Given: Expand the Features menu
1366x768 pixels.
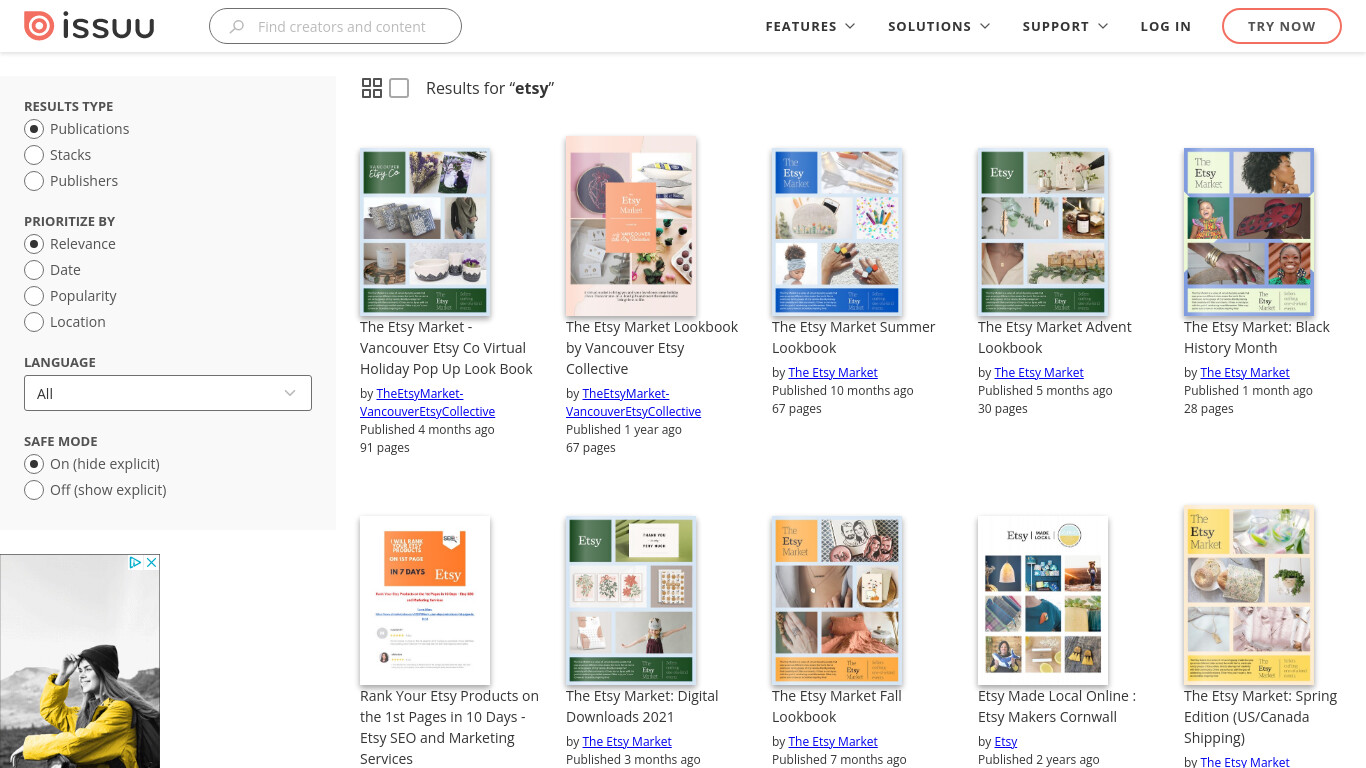Looking at the screenshot, I should click(x=810, y=26).
